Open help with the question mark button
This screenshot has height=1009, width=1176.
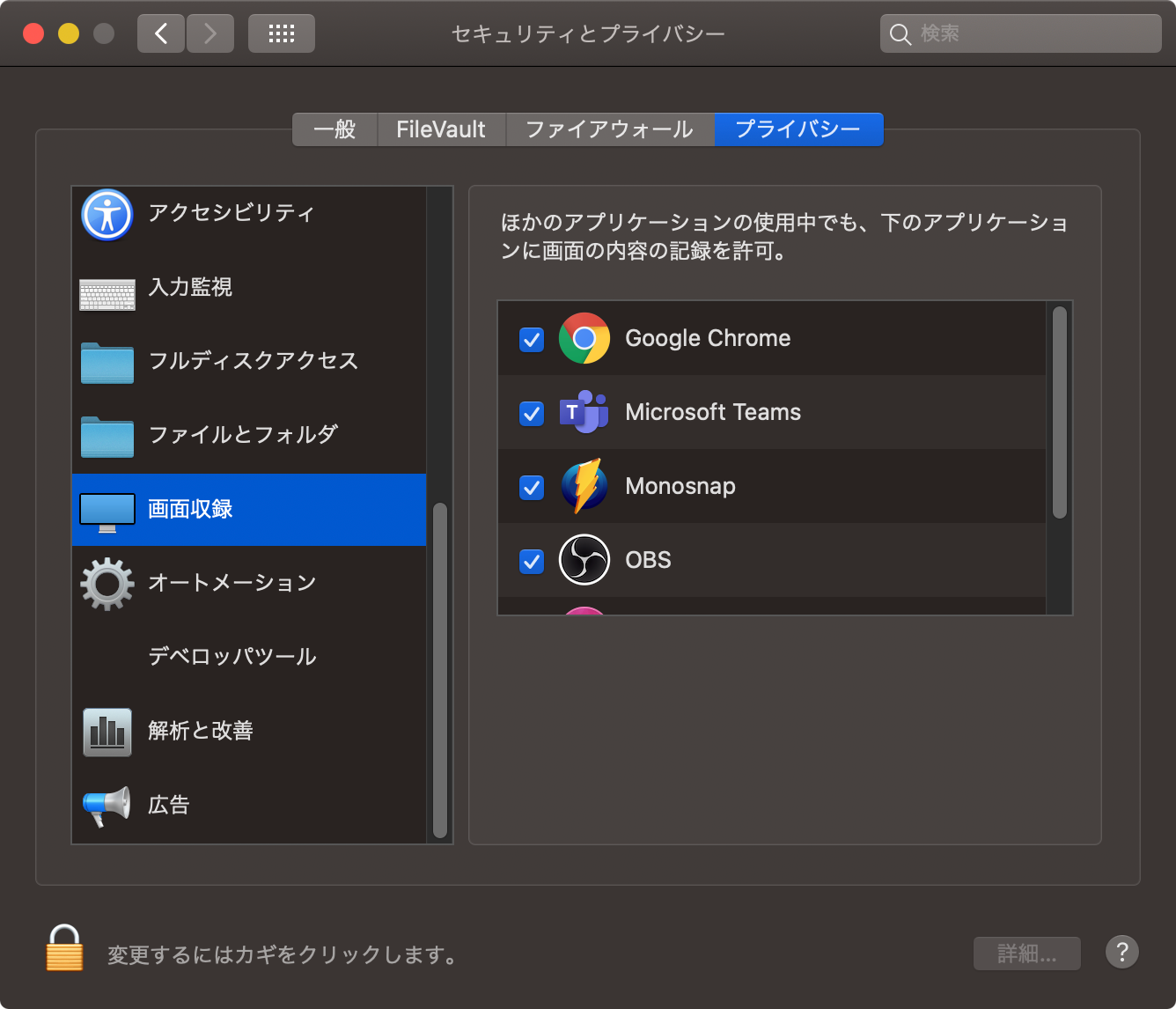click(1122, 952)
